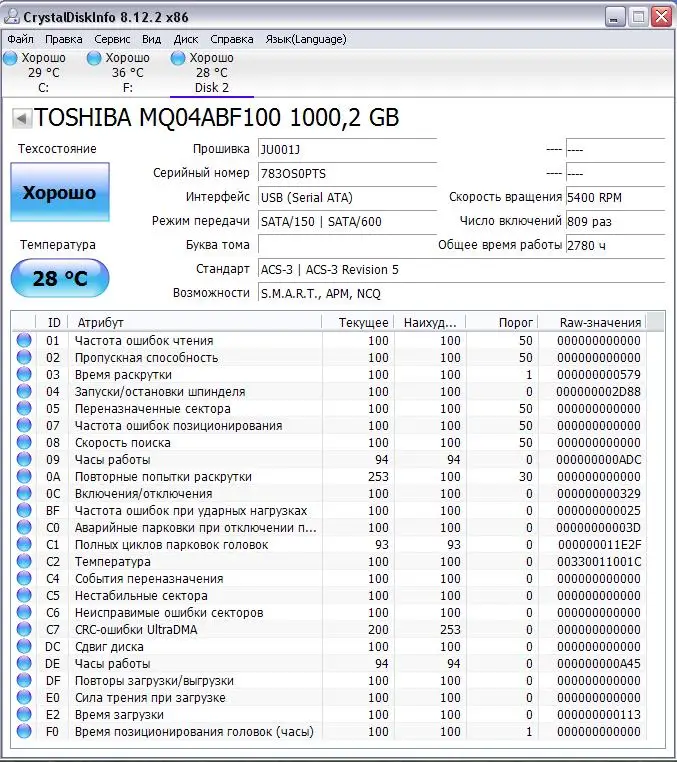Select raw value 000000002D88
Viewport: 677px width, 762px height.
[x=598, y=392]
